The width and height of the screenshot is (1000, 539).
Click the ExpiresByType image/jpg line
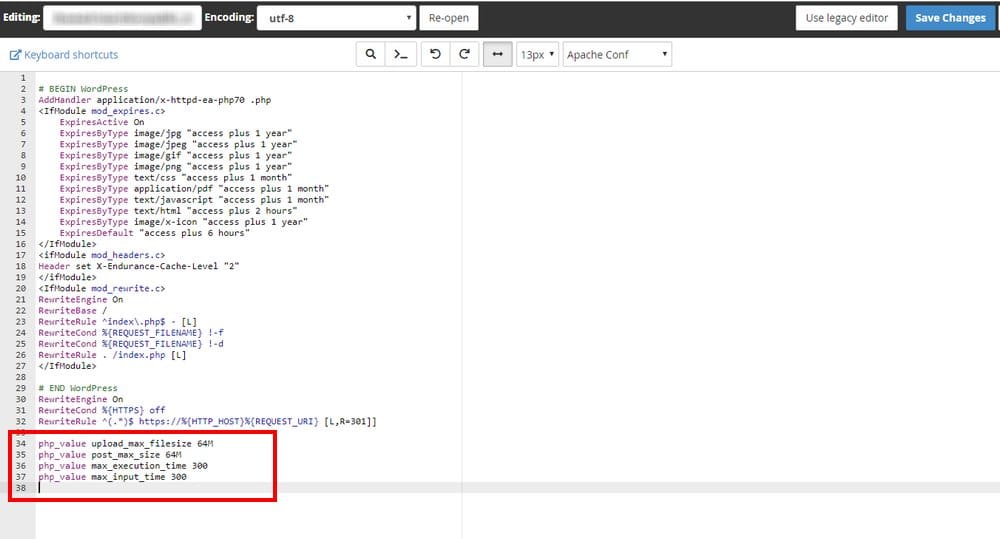(176, 133)
